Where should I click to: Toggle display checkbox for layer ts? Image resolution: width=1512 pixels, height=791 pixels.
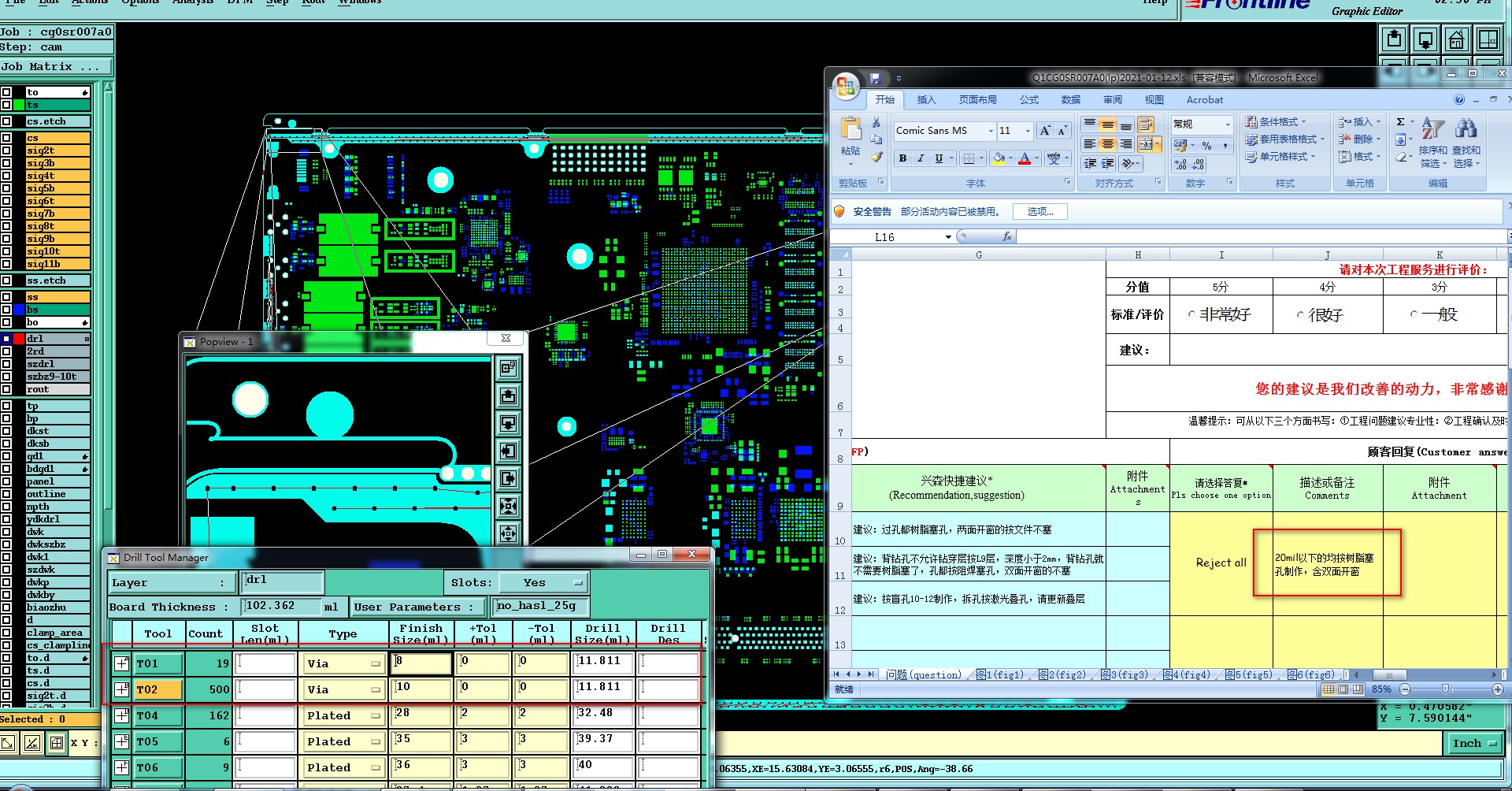pyautogui.click(x=6, y=105)
